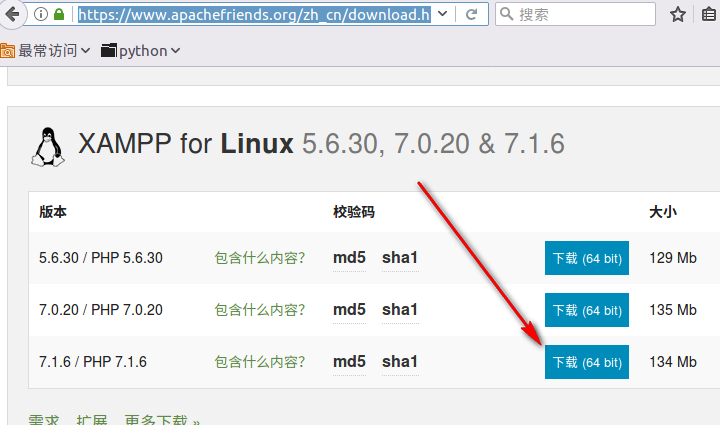Screen dimensions: 720x425
Task: Click the browser back arrow button
Action: pyautogui.click(x=12, y=14)
